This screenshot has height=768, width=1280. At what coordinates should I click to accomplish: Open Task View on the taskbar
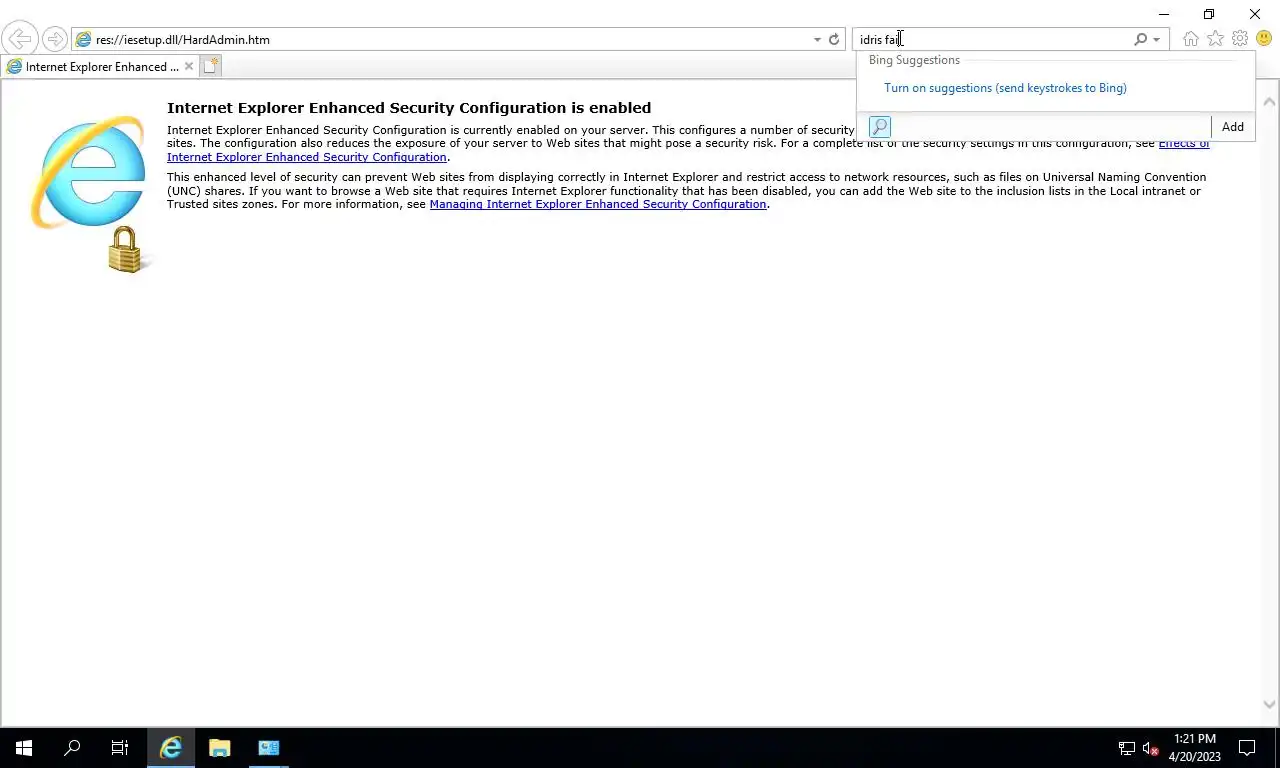coord(120,748)
